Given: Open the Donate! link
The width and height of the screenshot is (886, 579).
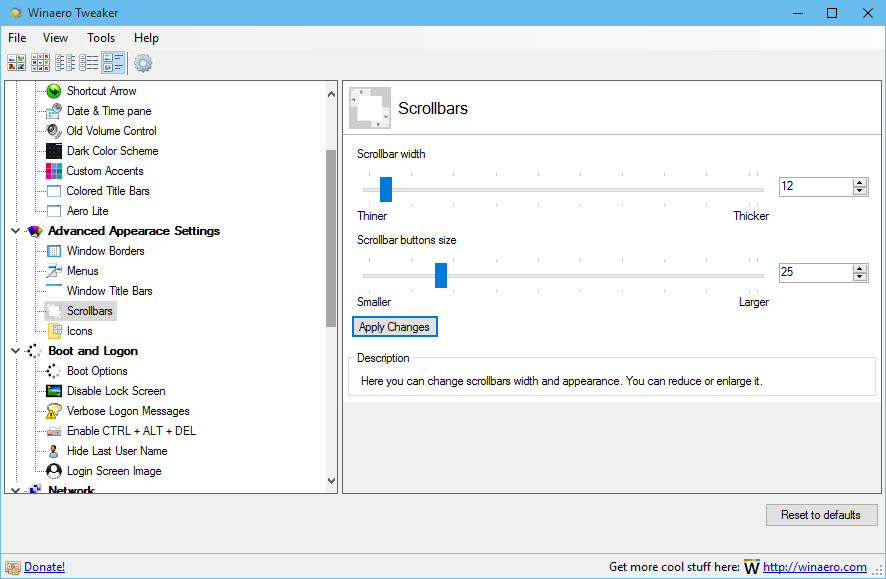Looking at the screenshot, I should 45,567.
